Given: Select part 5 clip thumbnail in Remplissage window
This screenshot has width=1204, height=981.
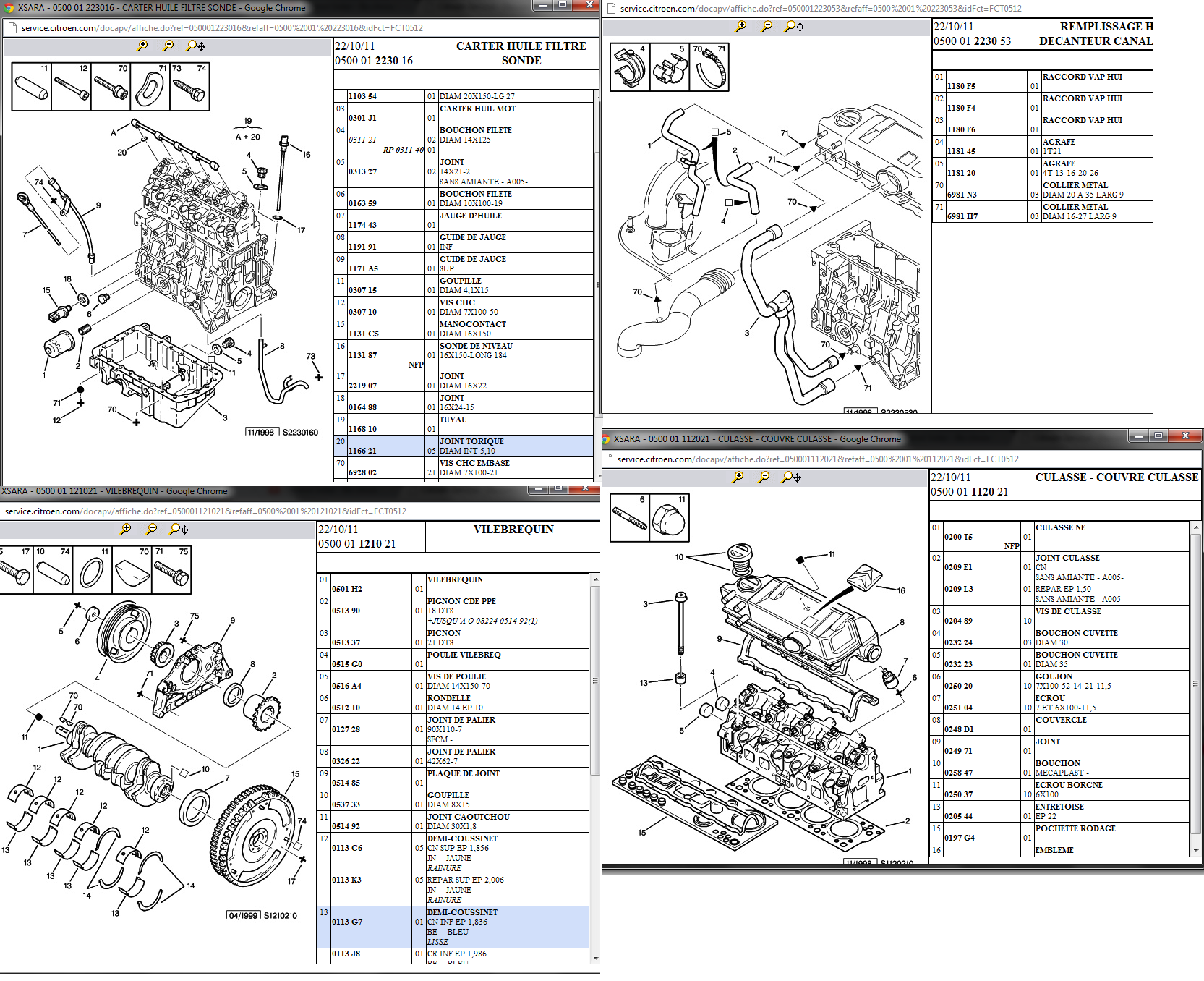Looking at the screenshot, I should [x=670, y=67].
